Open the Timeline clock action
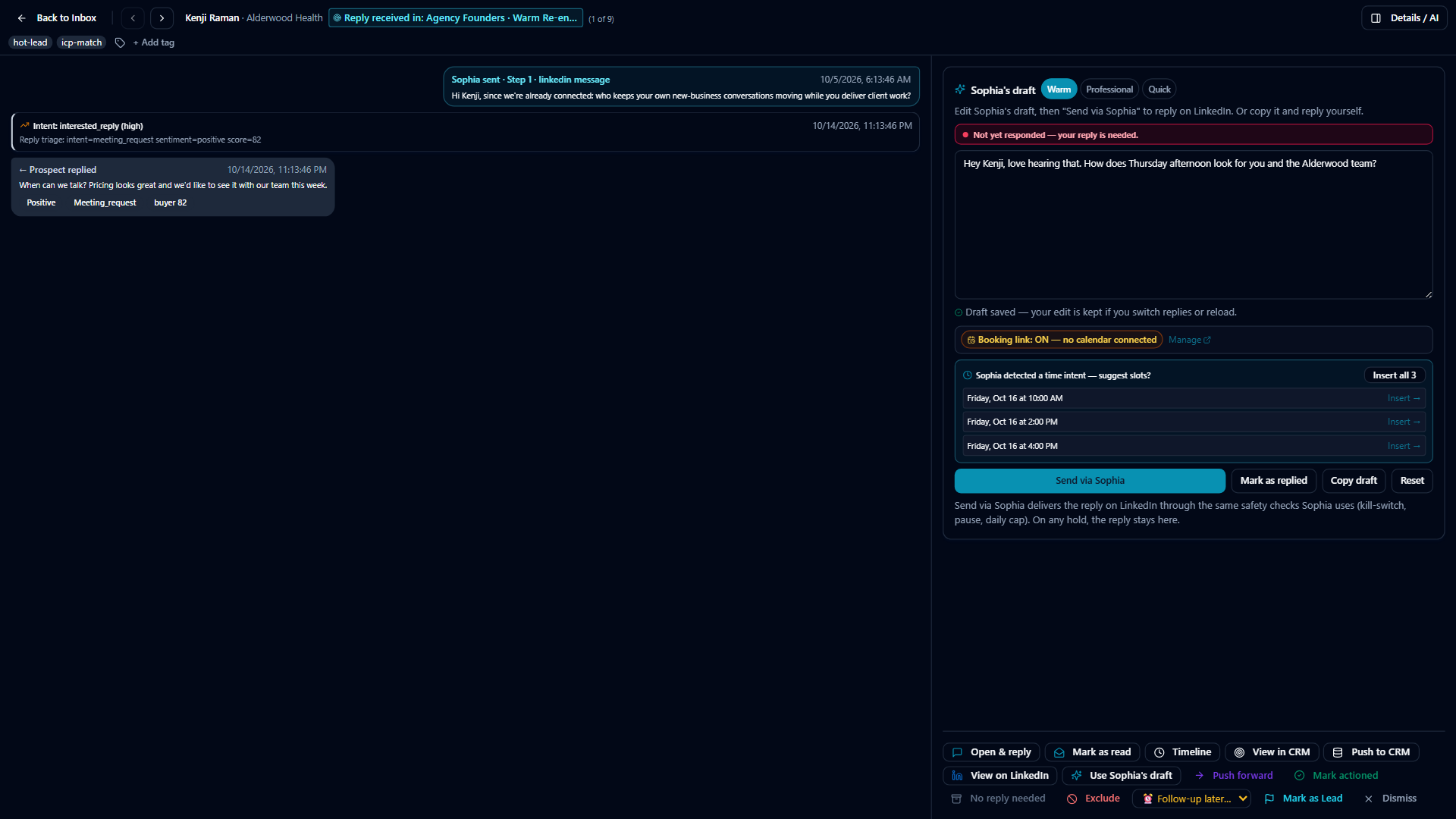 [1182, 752]
